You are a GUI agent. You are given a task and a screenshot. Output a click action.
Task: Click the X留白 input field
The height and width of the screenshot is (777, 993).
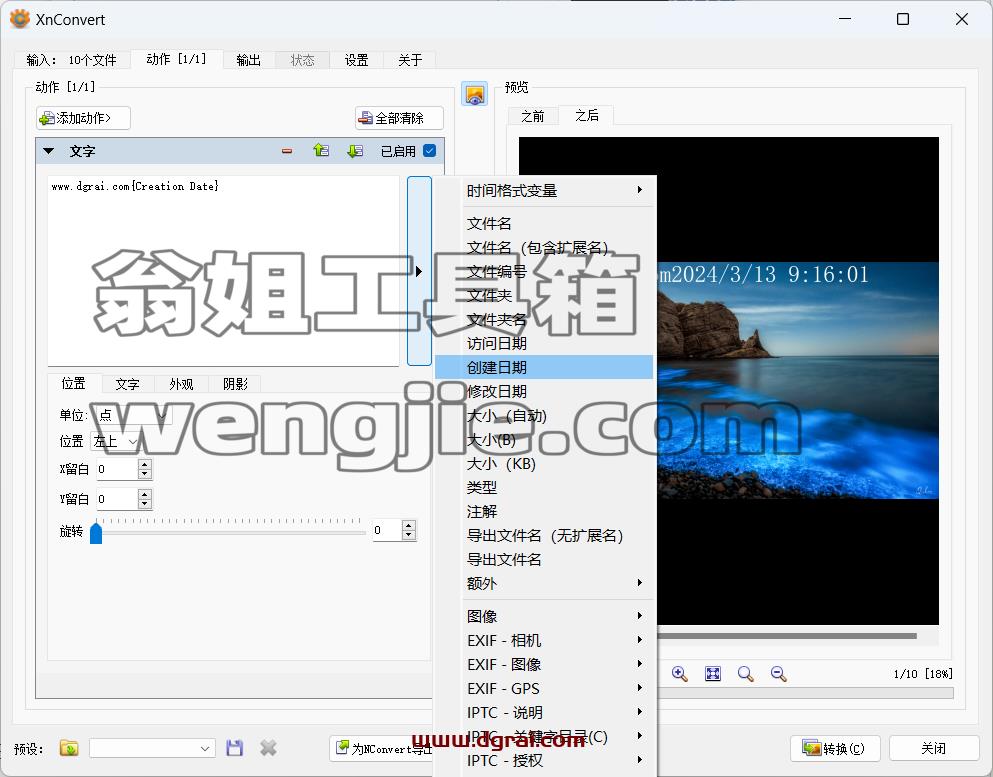[117, 469]
